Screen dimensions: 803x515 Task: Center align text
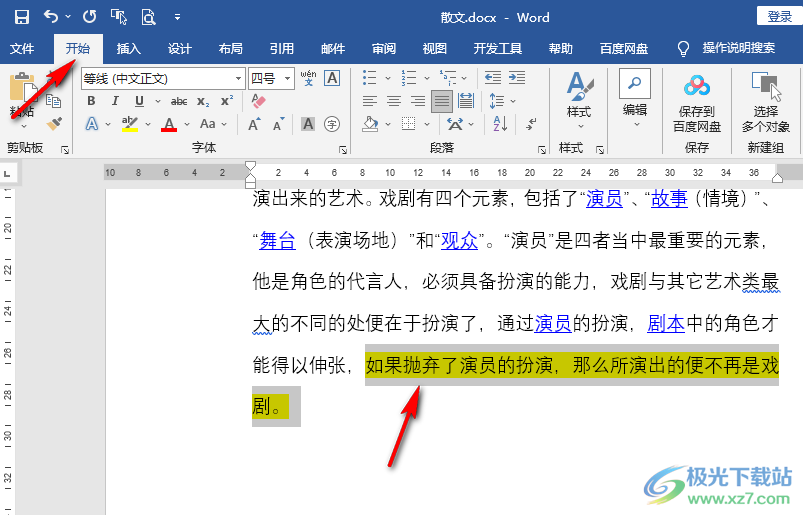click(x=394, y=101)
